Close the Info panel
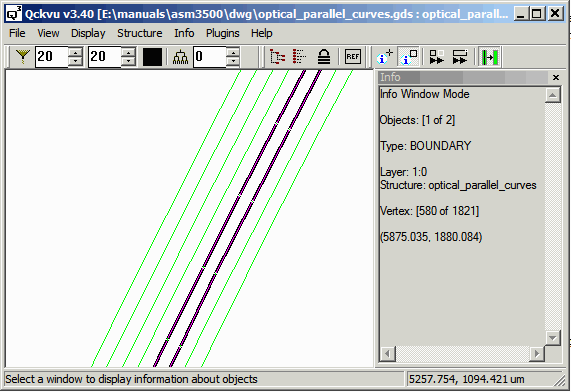This screenshot has width=571, height=392. pyautogui.click(x=556, y=77)
